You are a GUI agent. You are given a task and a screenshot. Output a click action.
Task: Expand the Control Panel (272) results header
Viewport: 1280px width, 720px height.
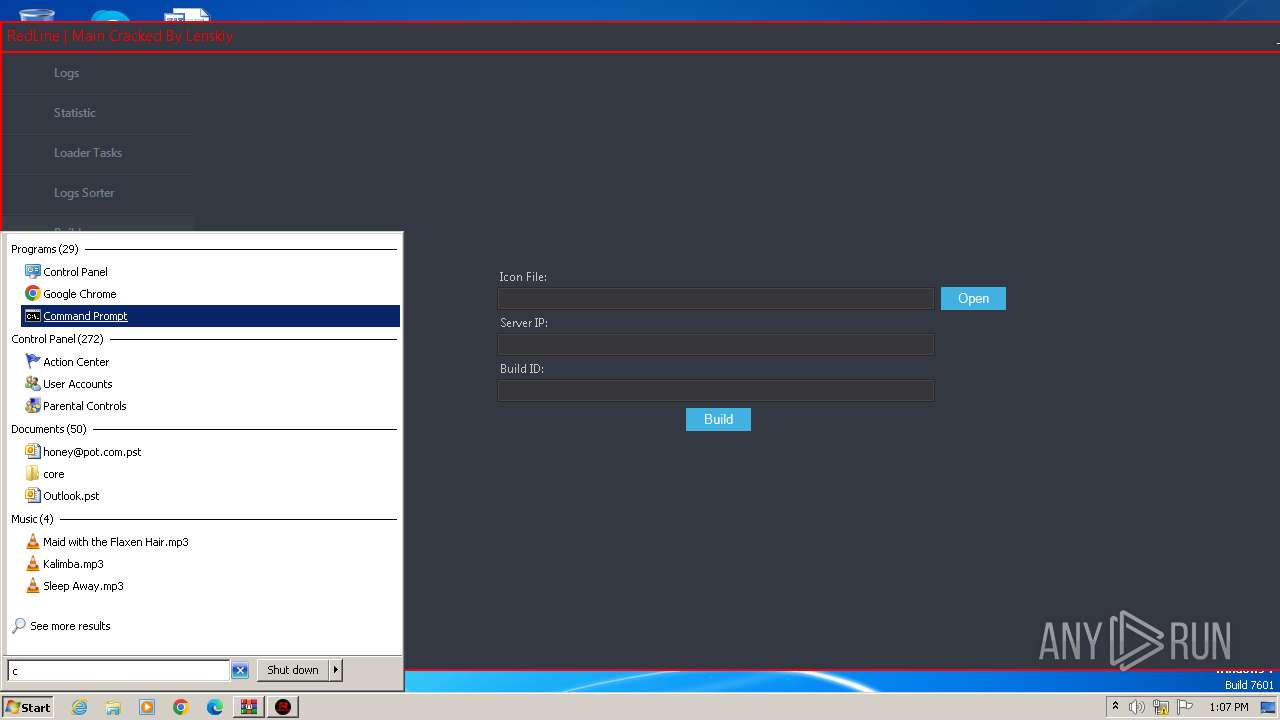(57, 339)
